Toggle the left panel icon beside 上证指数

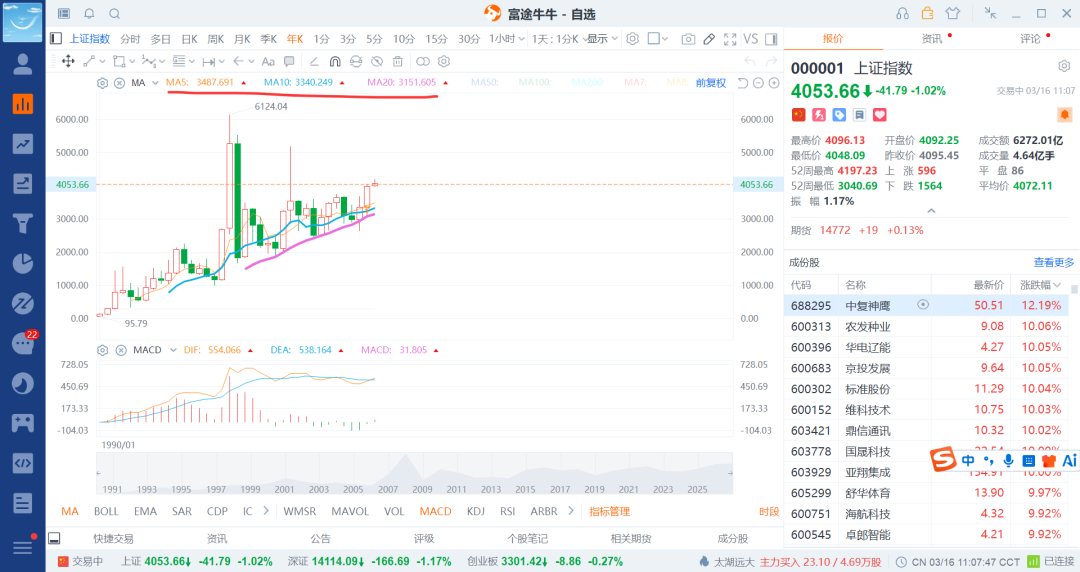[56, 39]
